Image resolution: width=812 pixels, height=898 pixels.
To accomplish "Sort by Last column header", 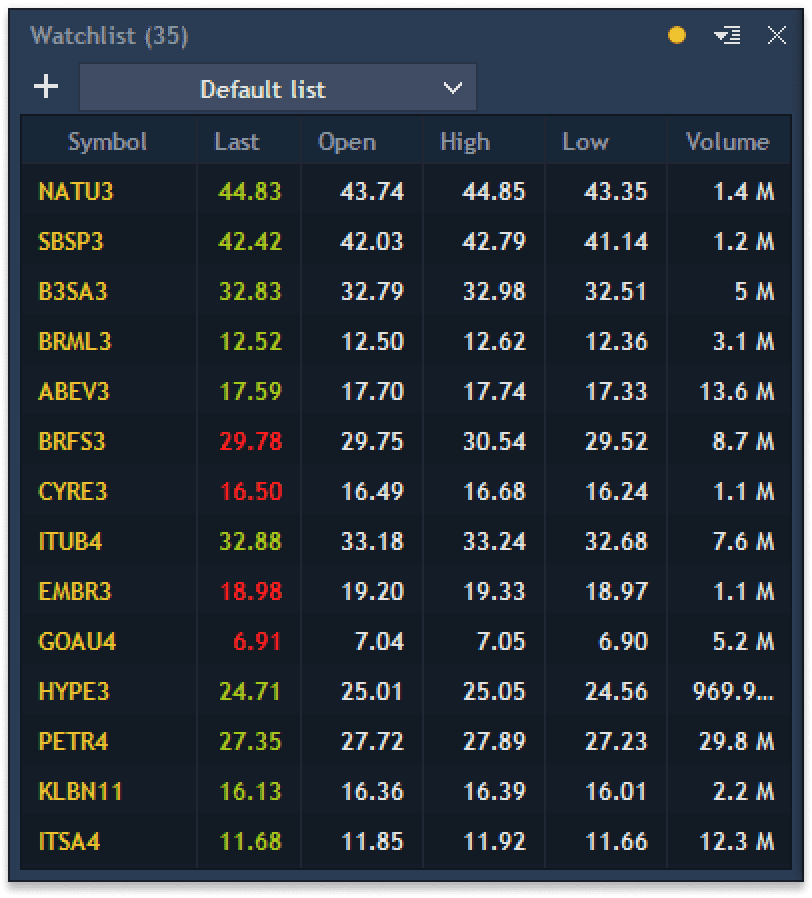I will [237, 142].
